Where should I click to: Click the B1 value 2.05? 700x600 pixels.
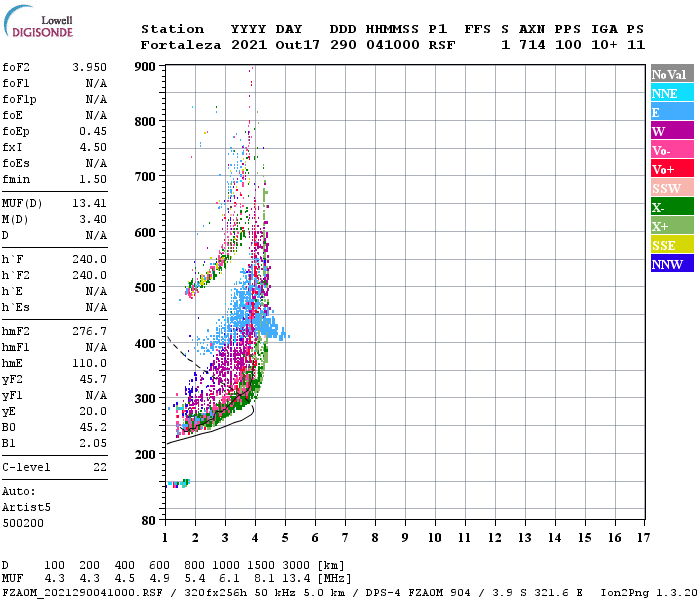tap(93, 443)
